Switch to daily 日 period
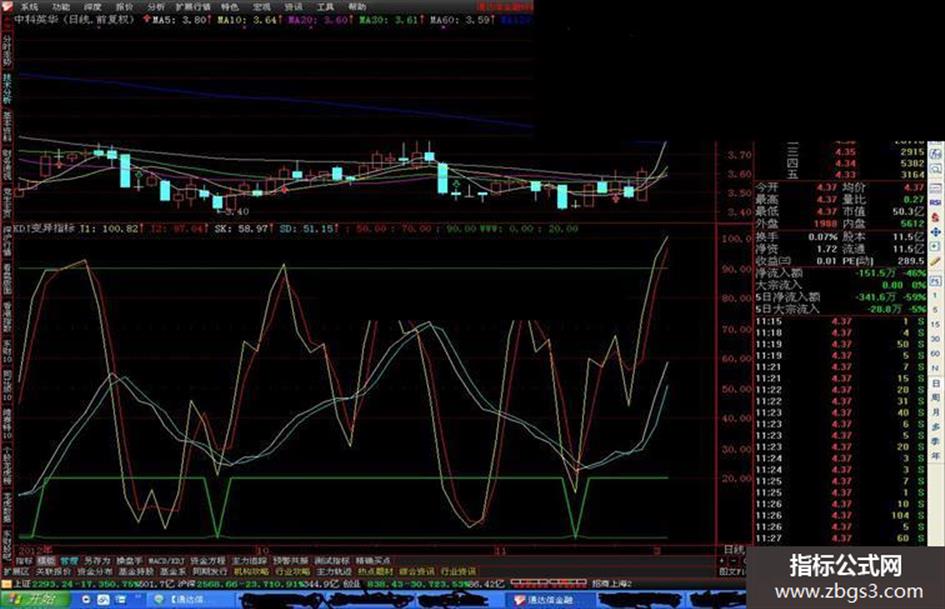Screen dimensions: 945x609 pyautogui.click(x=935, y=383)
